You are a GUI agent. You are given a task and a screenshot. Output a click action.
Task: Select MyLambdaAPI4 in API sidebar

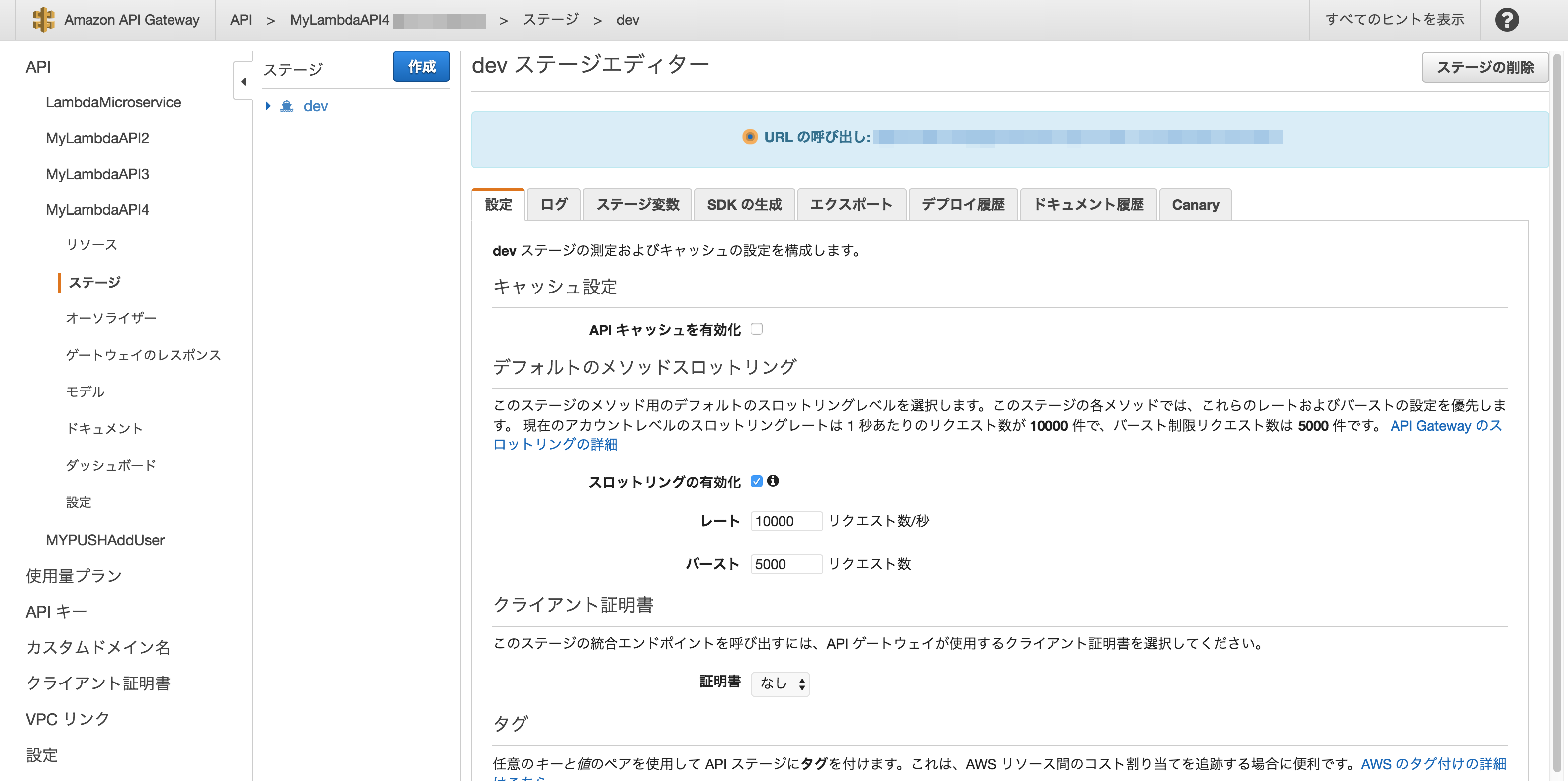pyautogui.click(x=97, y=209)
